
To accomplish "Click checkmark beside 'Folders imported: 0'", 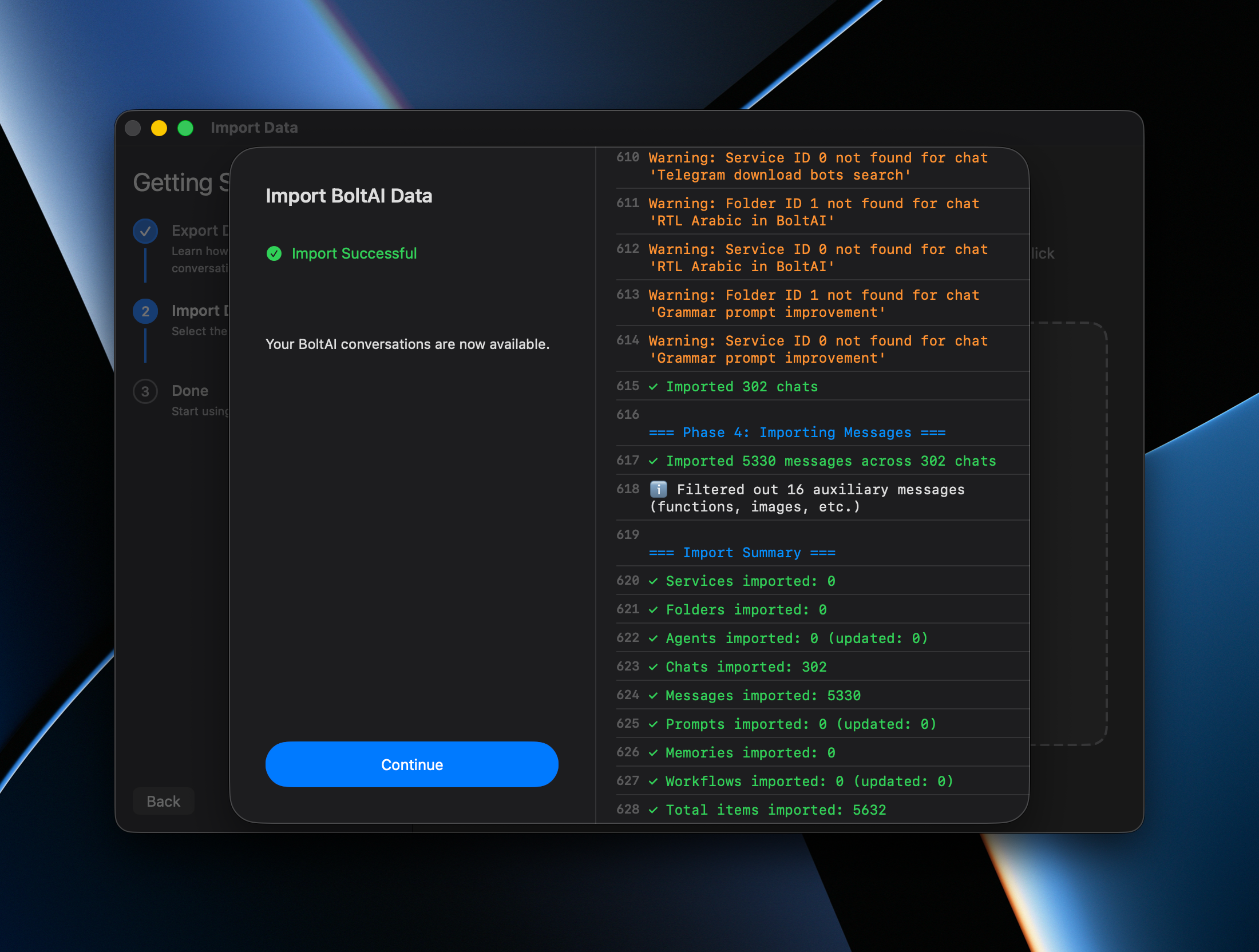I will (x=653, y=610).
